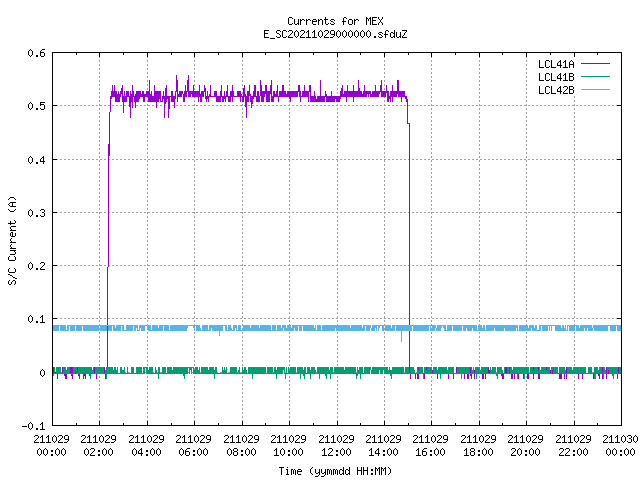Click the green LCL41B legend line sample

(x=595, y=77)
